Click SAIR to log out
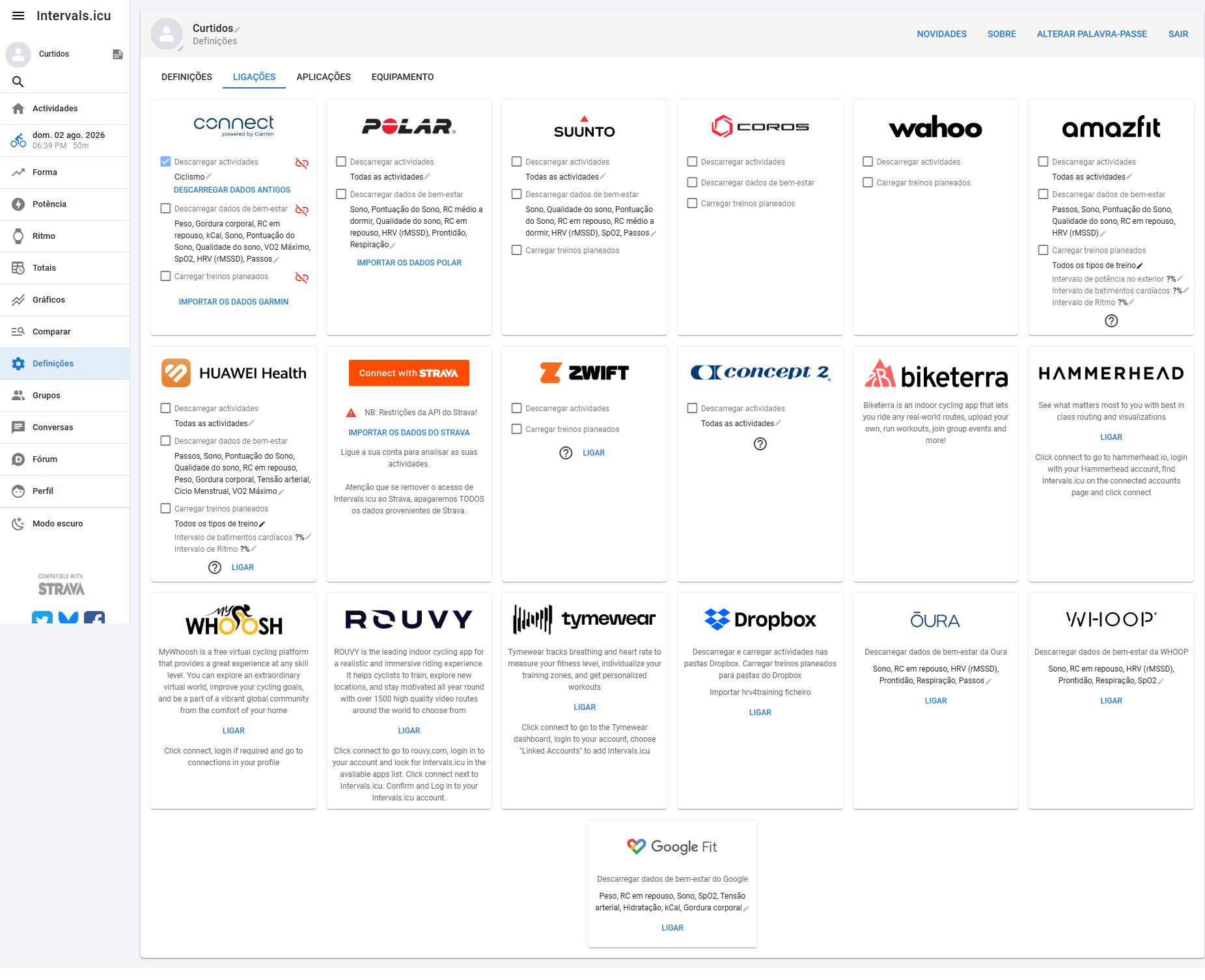The image size is (1205, 980). pos(1178,34)
